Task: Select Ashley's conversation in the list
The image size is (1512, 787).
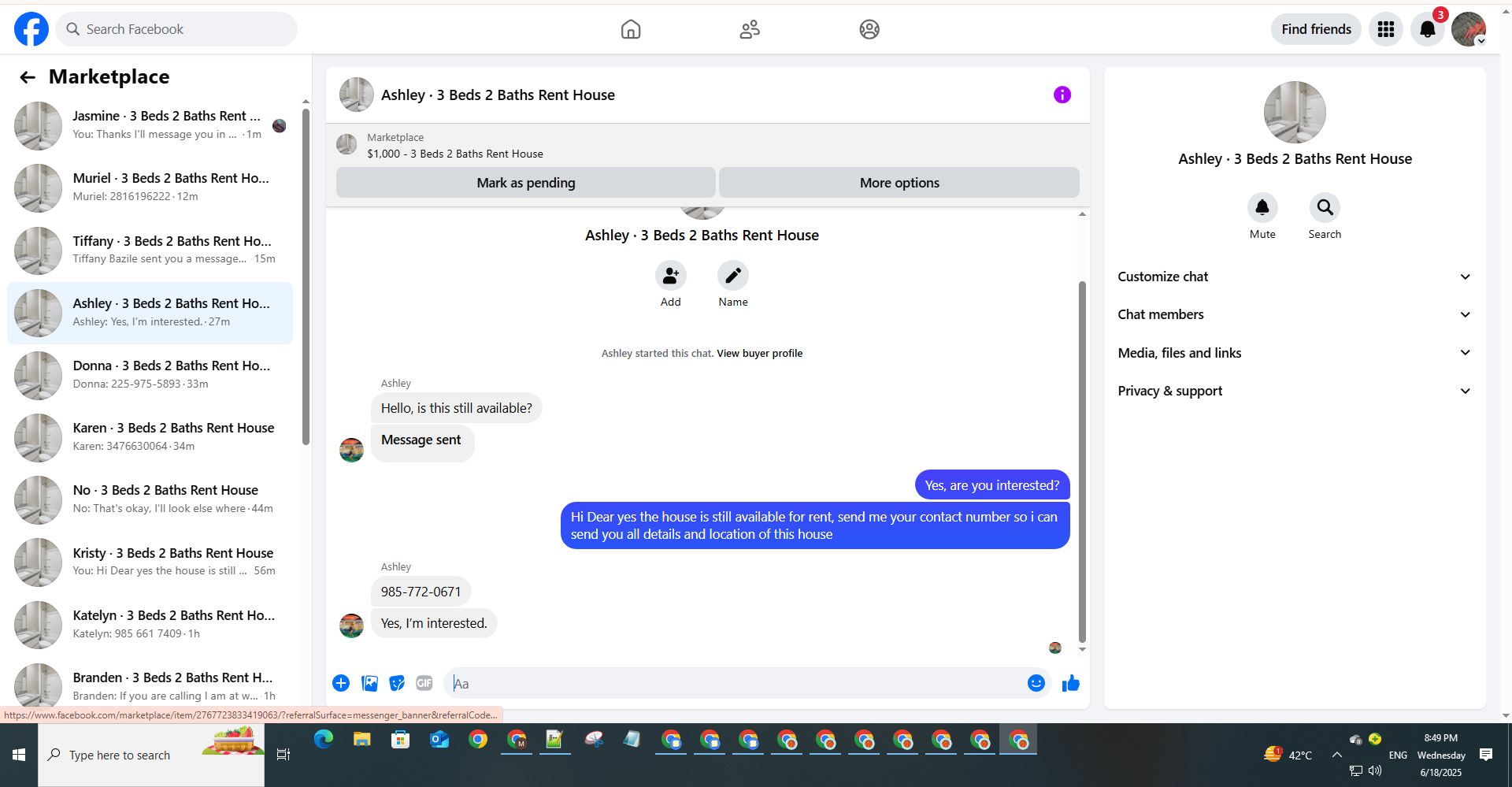Action: (150, 313)
